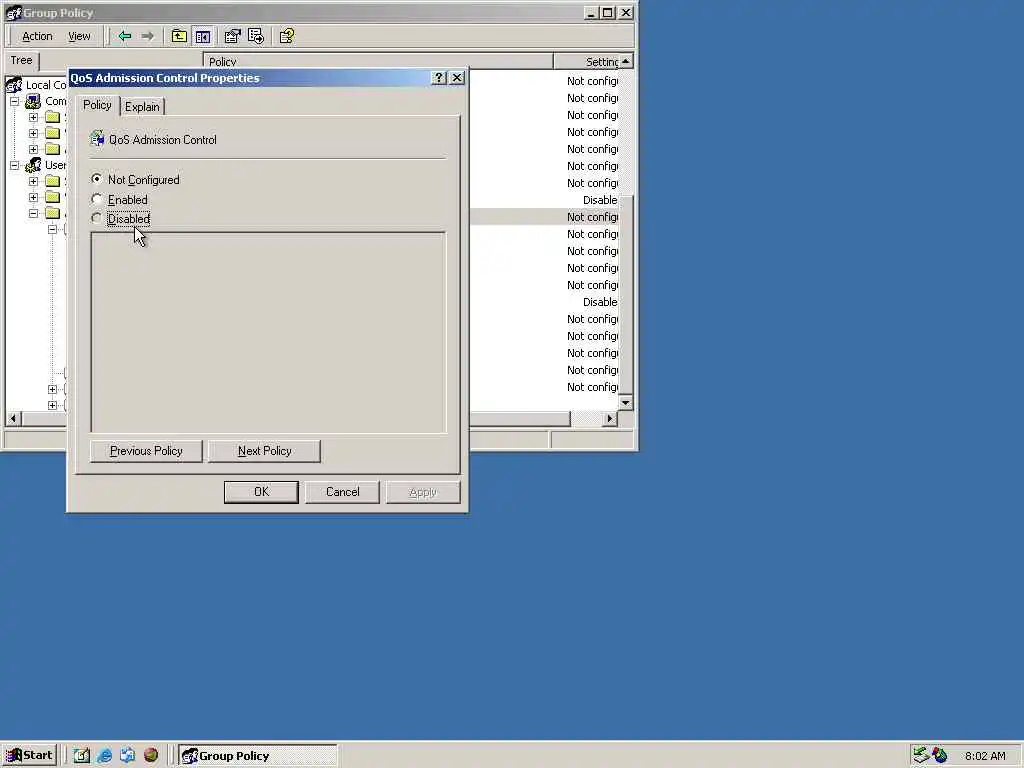Open the View menu
The height and width of the screenshot is (768, 1024).
coord(79,37)
